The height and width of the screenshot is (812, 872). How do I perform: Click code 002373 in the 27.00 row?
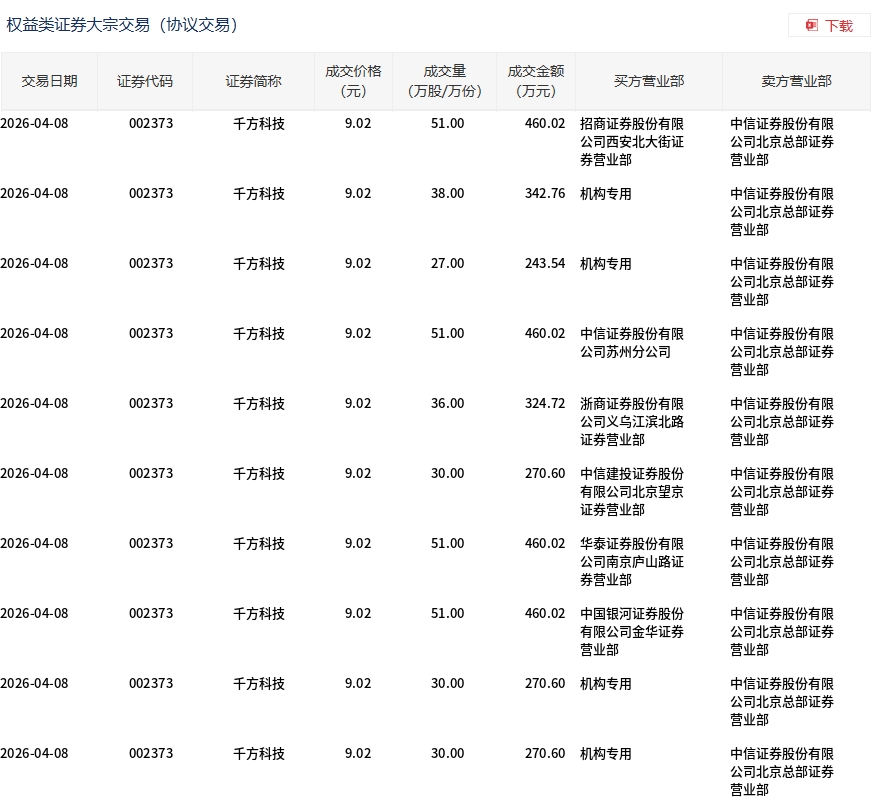point(151,264)
